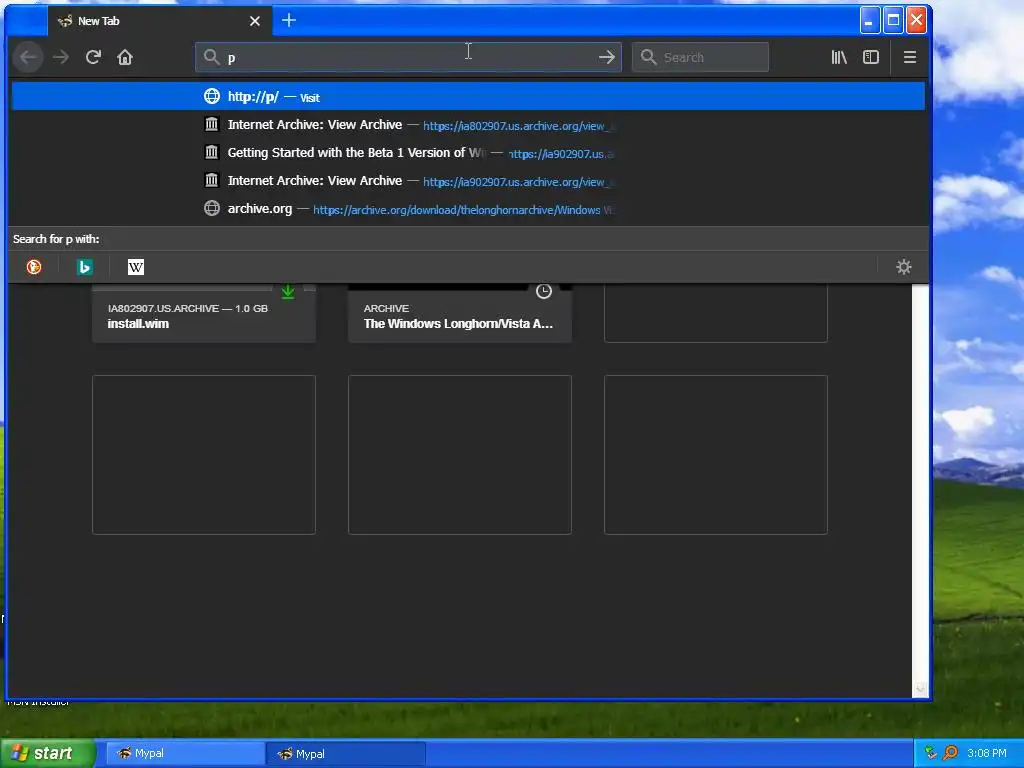
Task: Open the Library toolbar icon
Action: point(839,57)
